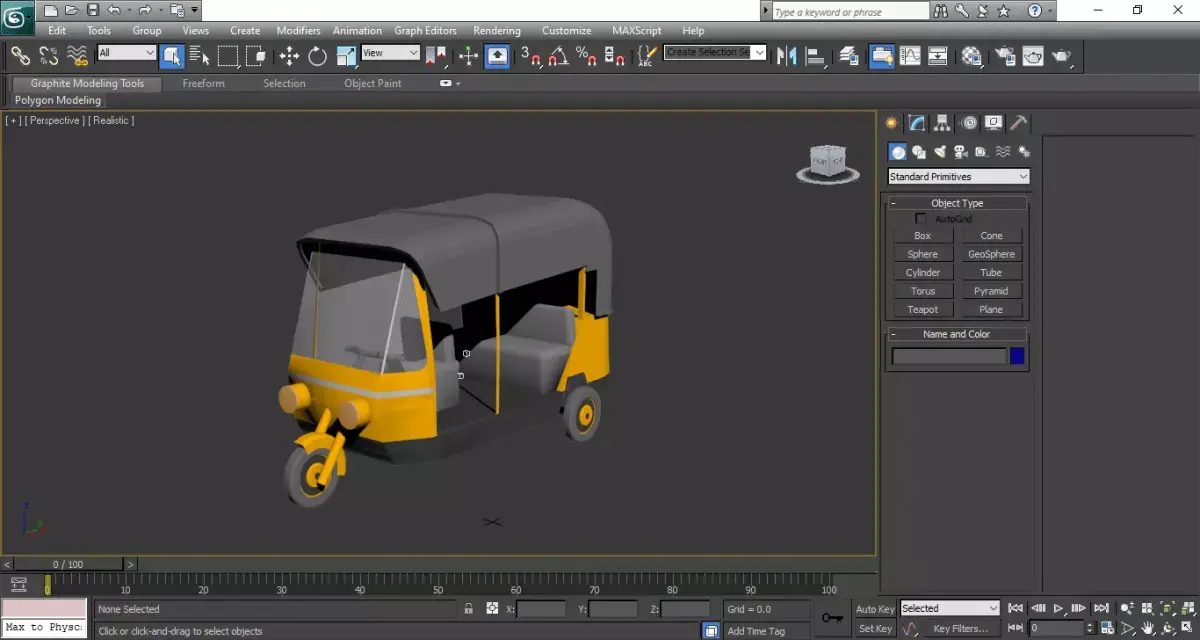Screen dimensions: 1200x640
Task: Click the Align tool icon
Action: click(x=815, y=55)
